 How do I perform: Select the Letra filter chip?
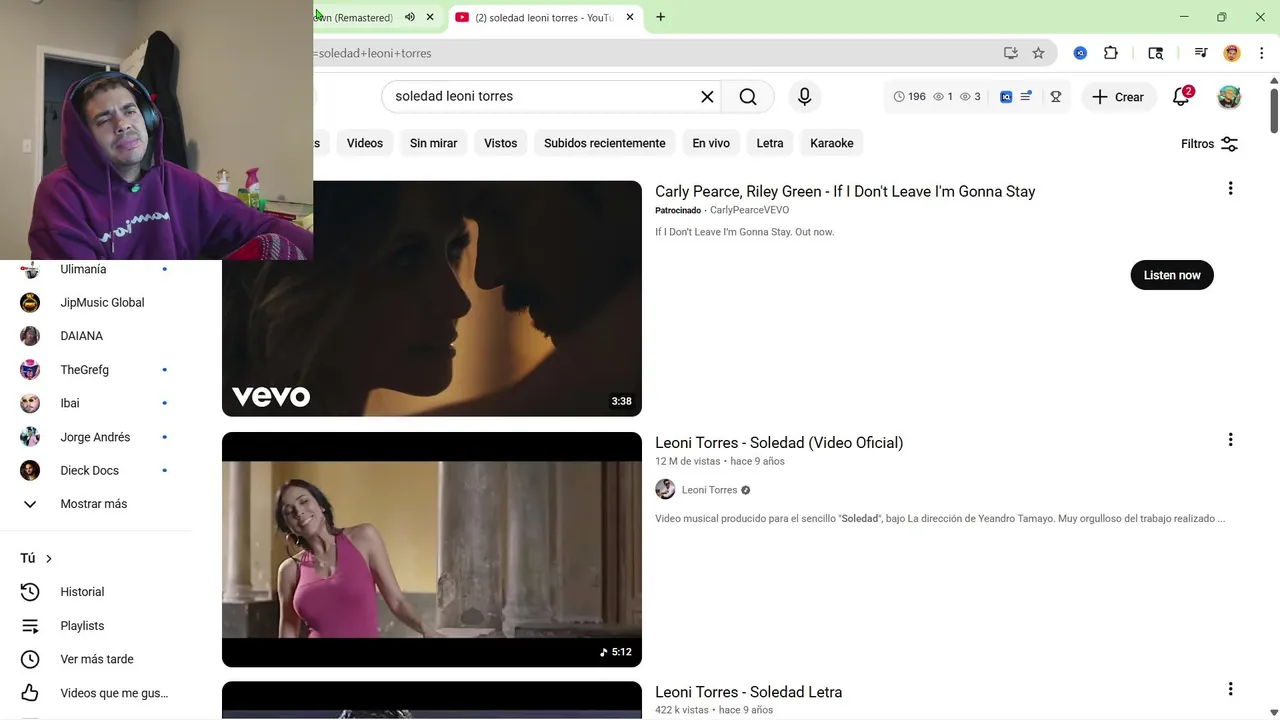click(770, 143)
